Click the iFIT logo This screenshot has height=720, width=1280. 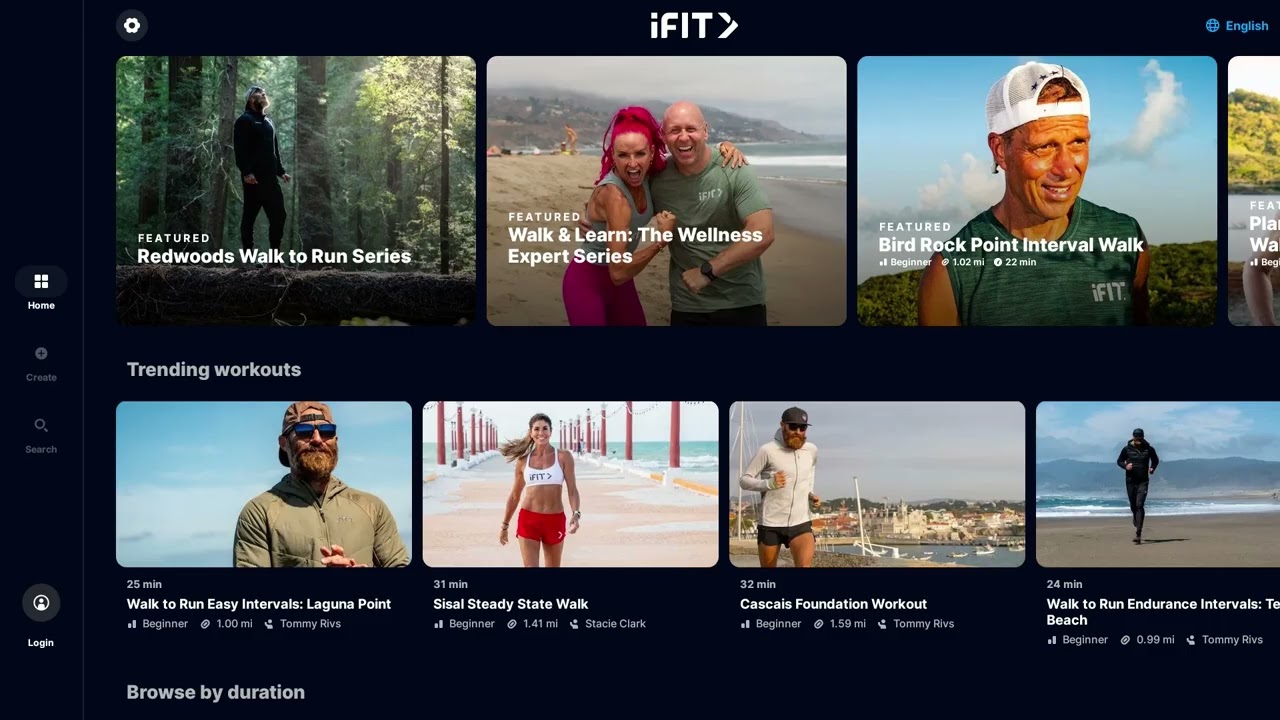click(694, 26)
